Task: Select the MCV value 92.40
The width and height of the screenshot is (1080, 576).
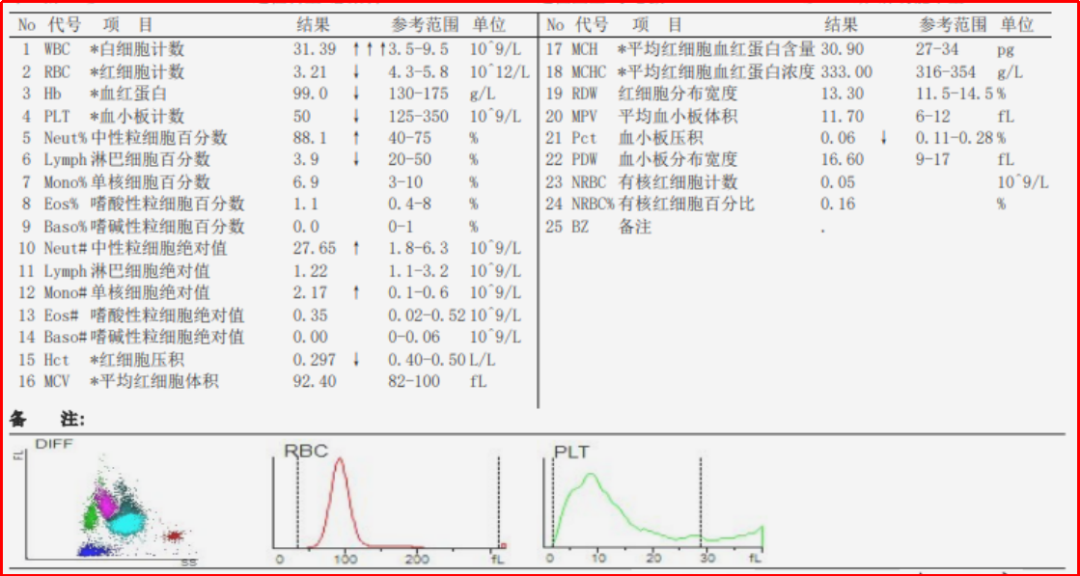Action: coord(315,381)
